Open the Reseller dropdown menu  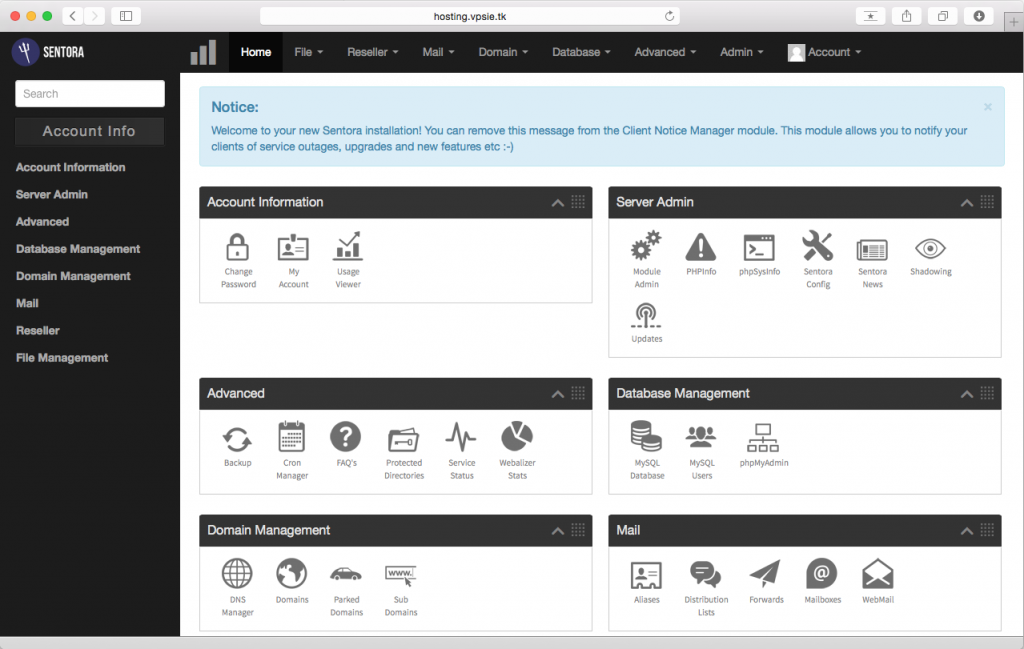coord(372,52)
